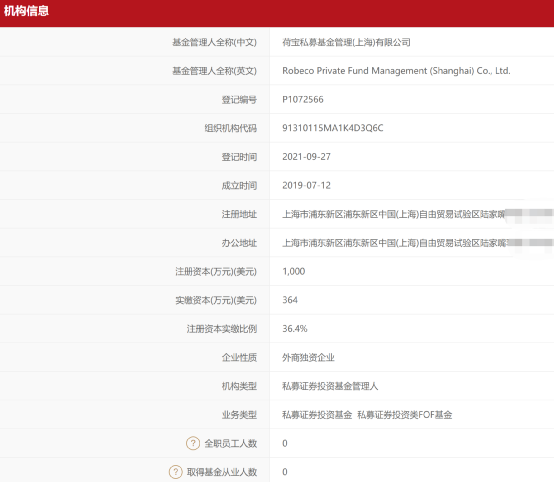Click the 业务类型 label
Image resolution: width=554 pixels, height=482 pixels.
click(239, 415)
